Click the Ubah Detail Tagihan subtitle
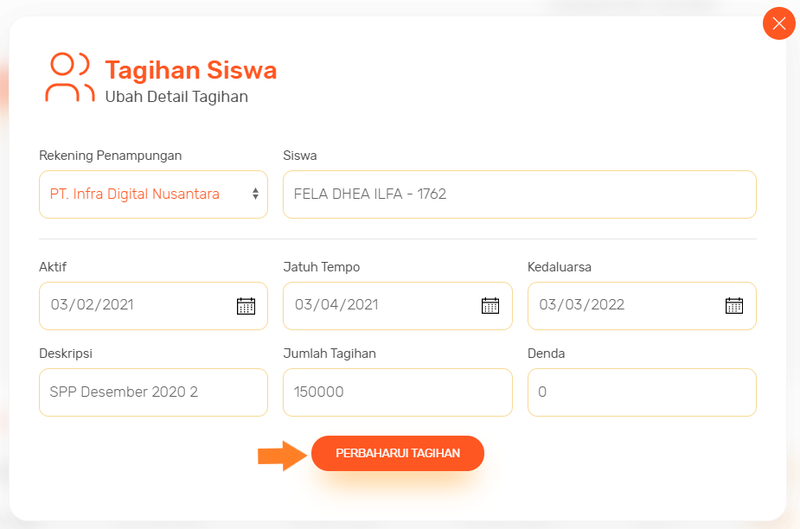Screen dimensions: 800x529 click(x=177, y=97)
